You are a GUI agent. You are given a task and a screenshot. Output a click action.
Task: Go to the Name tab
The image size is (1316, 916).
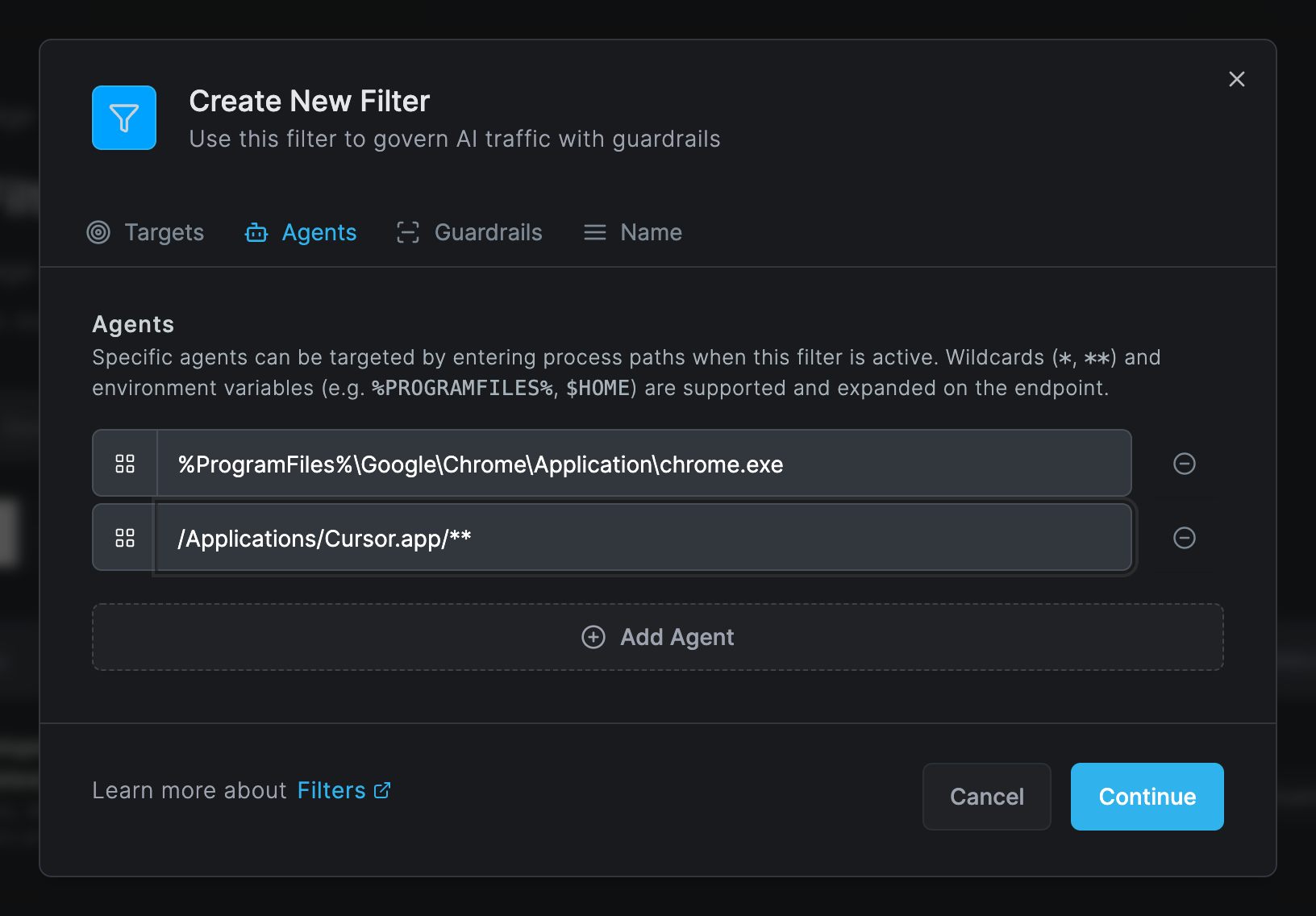[x=633, y=232]
